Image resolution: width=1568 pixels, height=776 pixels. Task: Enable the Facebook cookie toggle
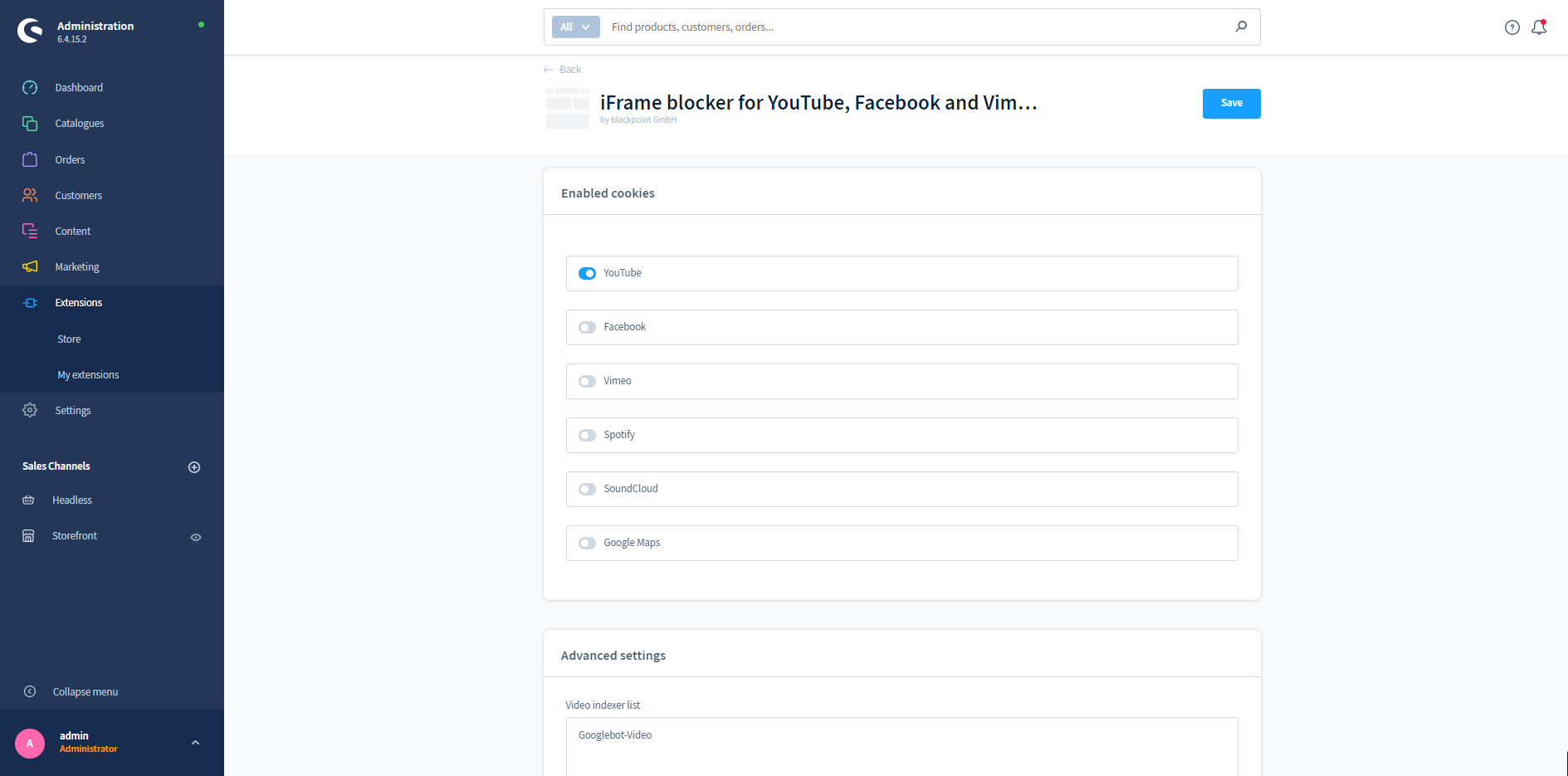pos(587,327)
